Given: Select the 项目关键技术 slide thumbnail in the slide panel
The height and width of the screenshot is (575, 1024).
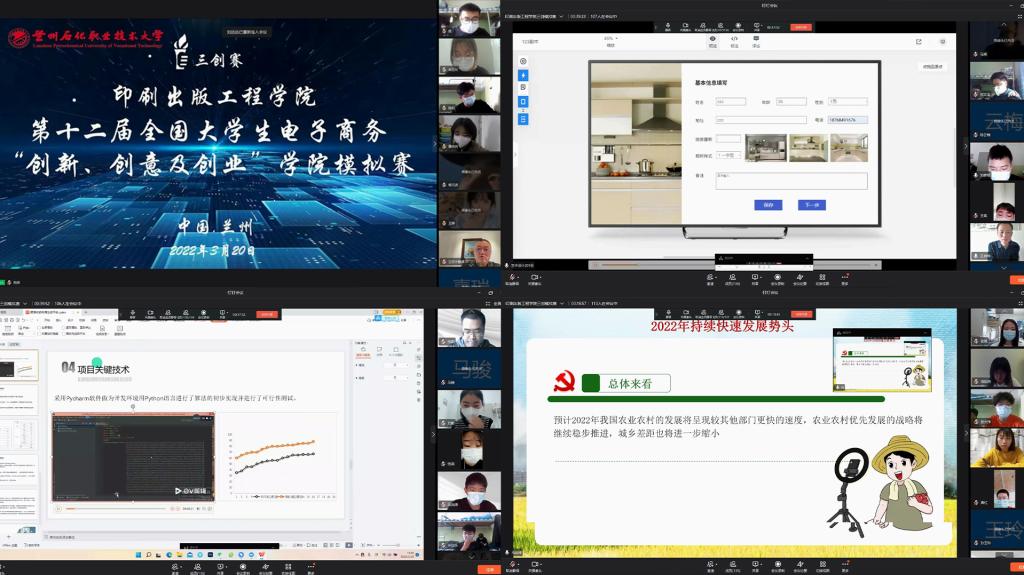Looking at the screenshot, I should pyautogui.click(x=20, y=365).
